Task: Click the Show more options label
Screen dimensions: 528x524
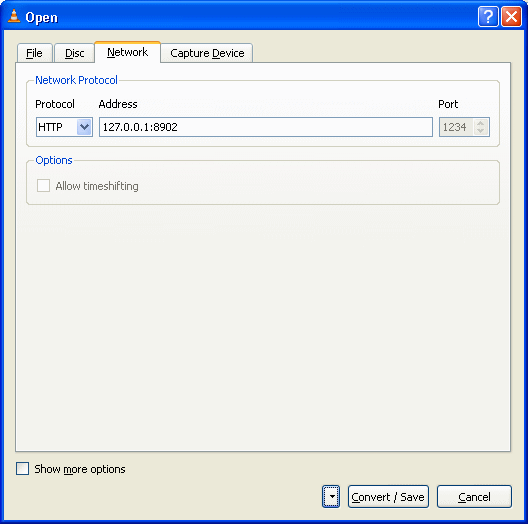Action: (x=80, y=469)
